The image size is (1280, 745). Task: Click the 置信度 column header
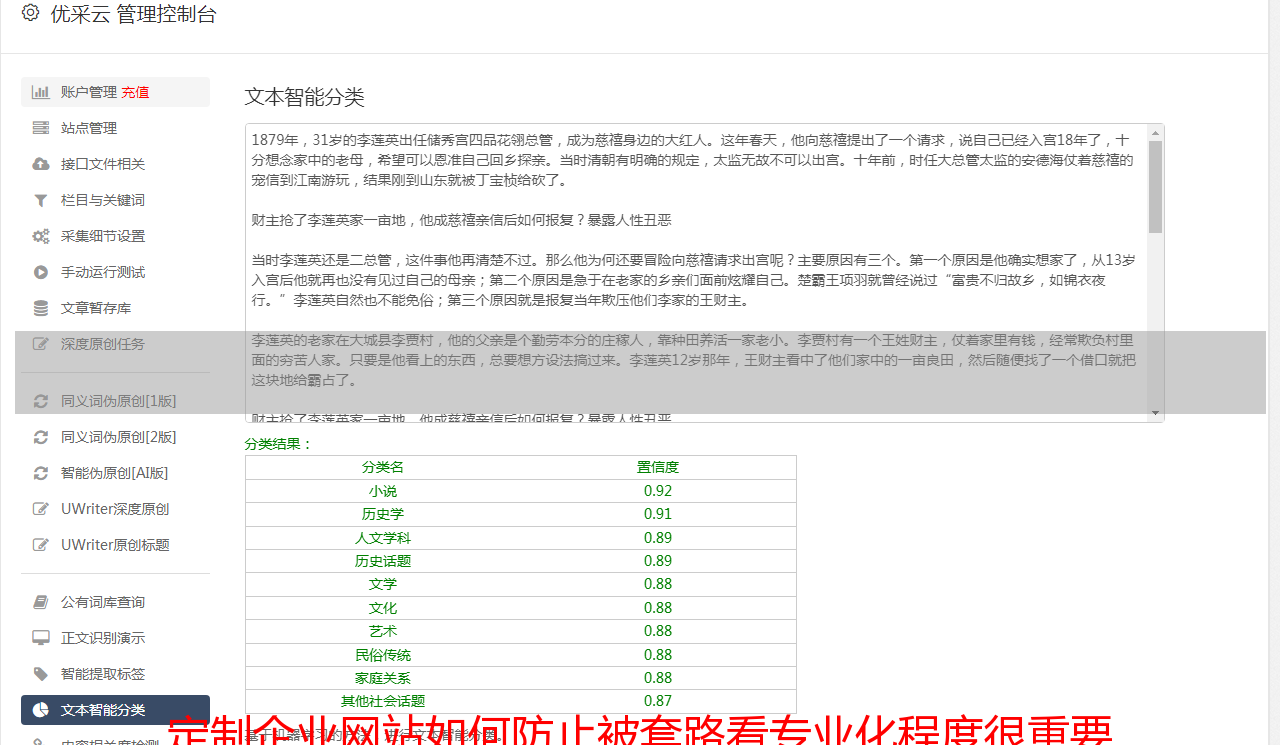658,467
